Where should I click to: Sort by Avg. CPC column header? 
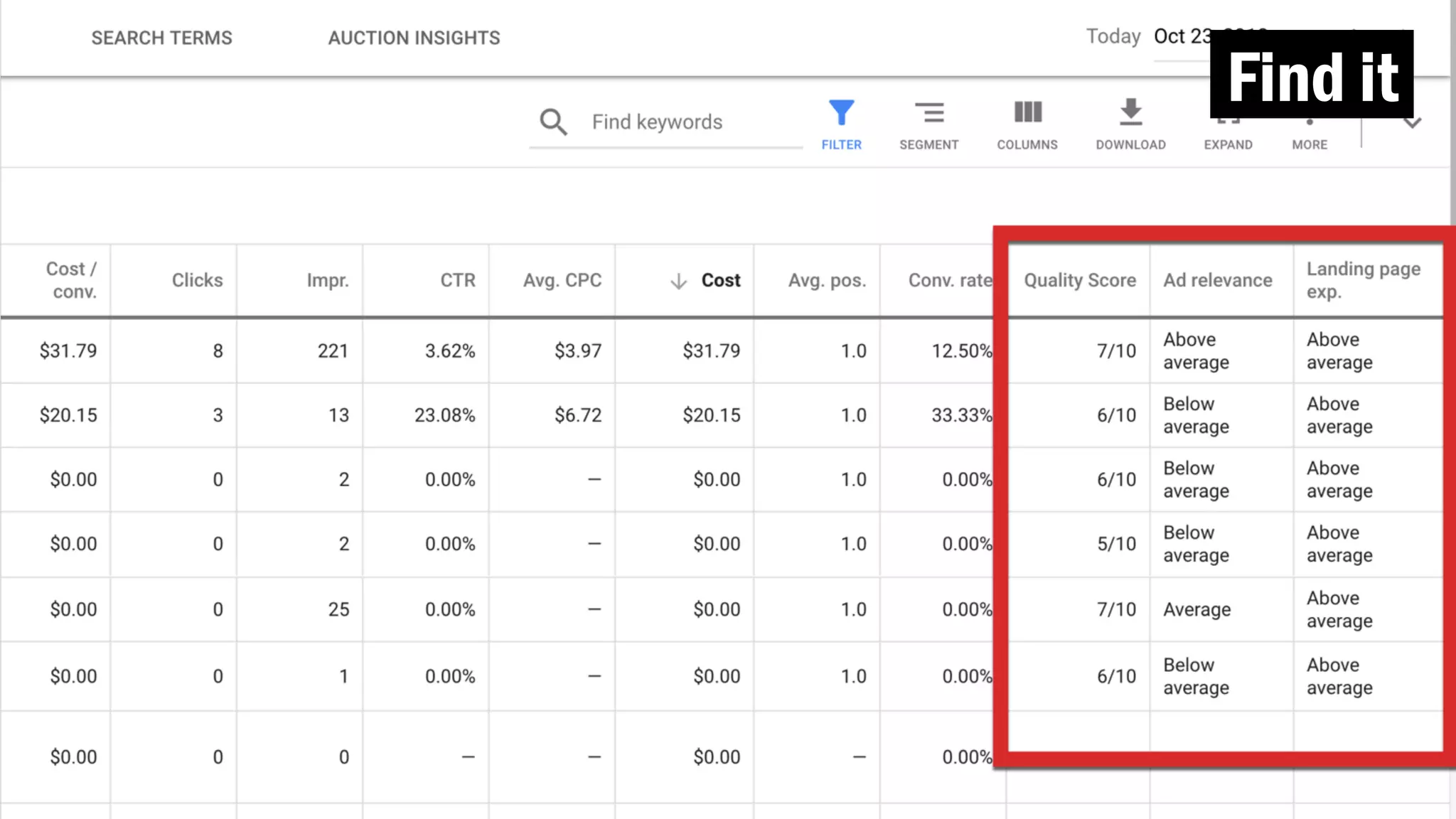(x=562, y=280)
